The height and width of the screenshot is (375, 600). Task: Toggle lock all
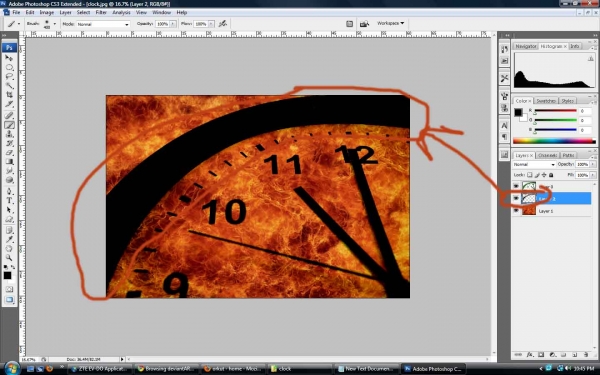551,175
